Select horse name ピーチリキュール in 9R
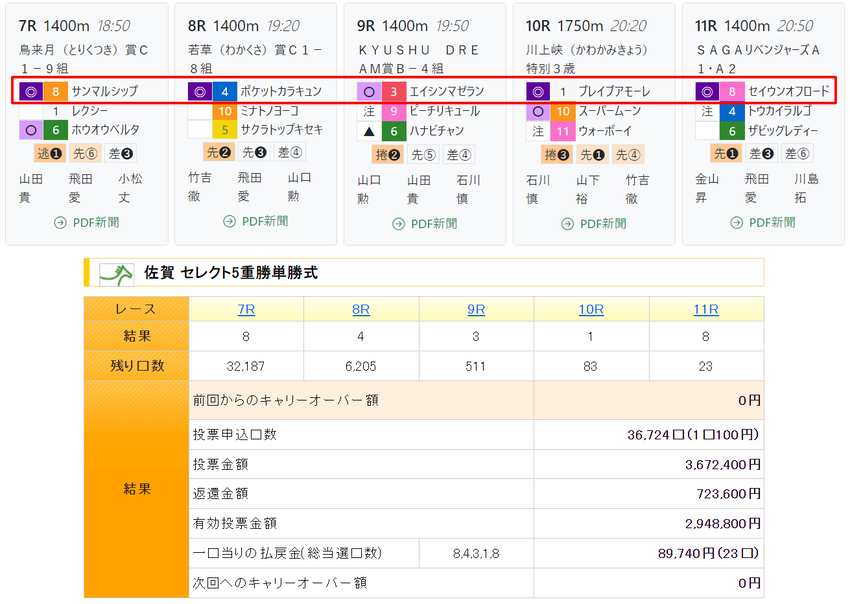The image size is (850, 604). click(x=445, y=111)
